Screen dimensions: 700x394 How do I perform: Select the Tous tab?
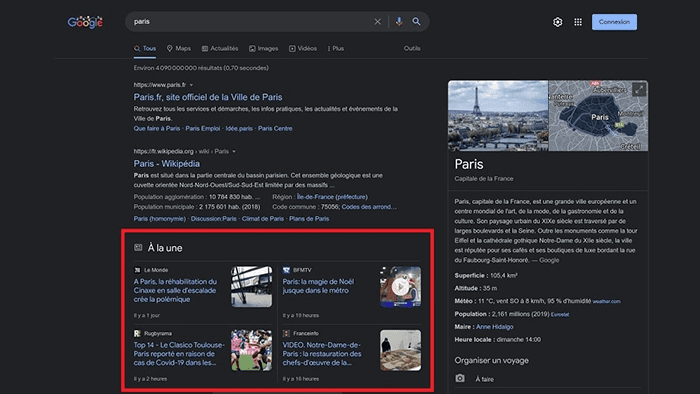(x=145, y=49)
